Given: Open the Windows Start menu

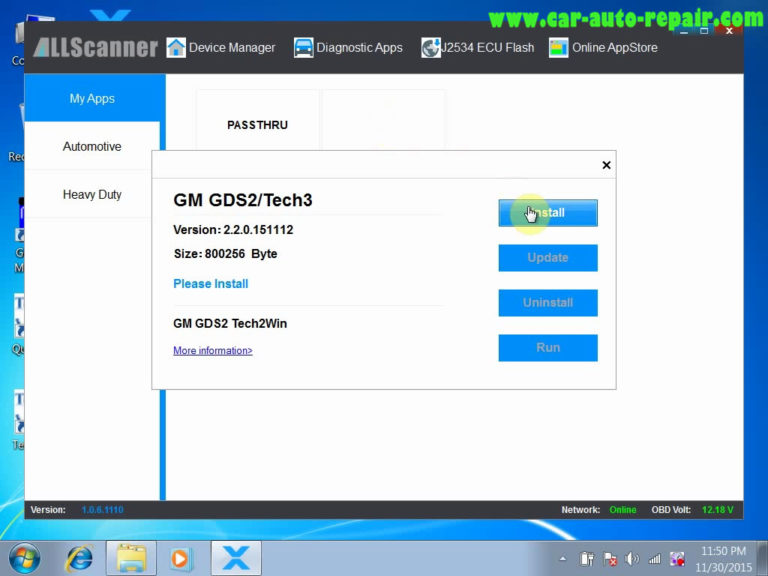Looking at the screenshot, I should [x=24, y=558].
